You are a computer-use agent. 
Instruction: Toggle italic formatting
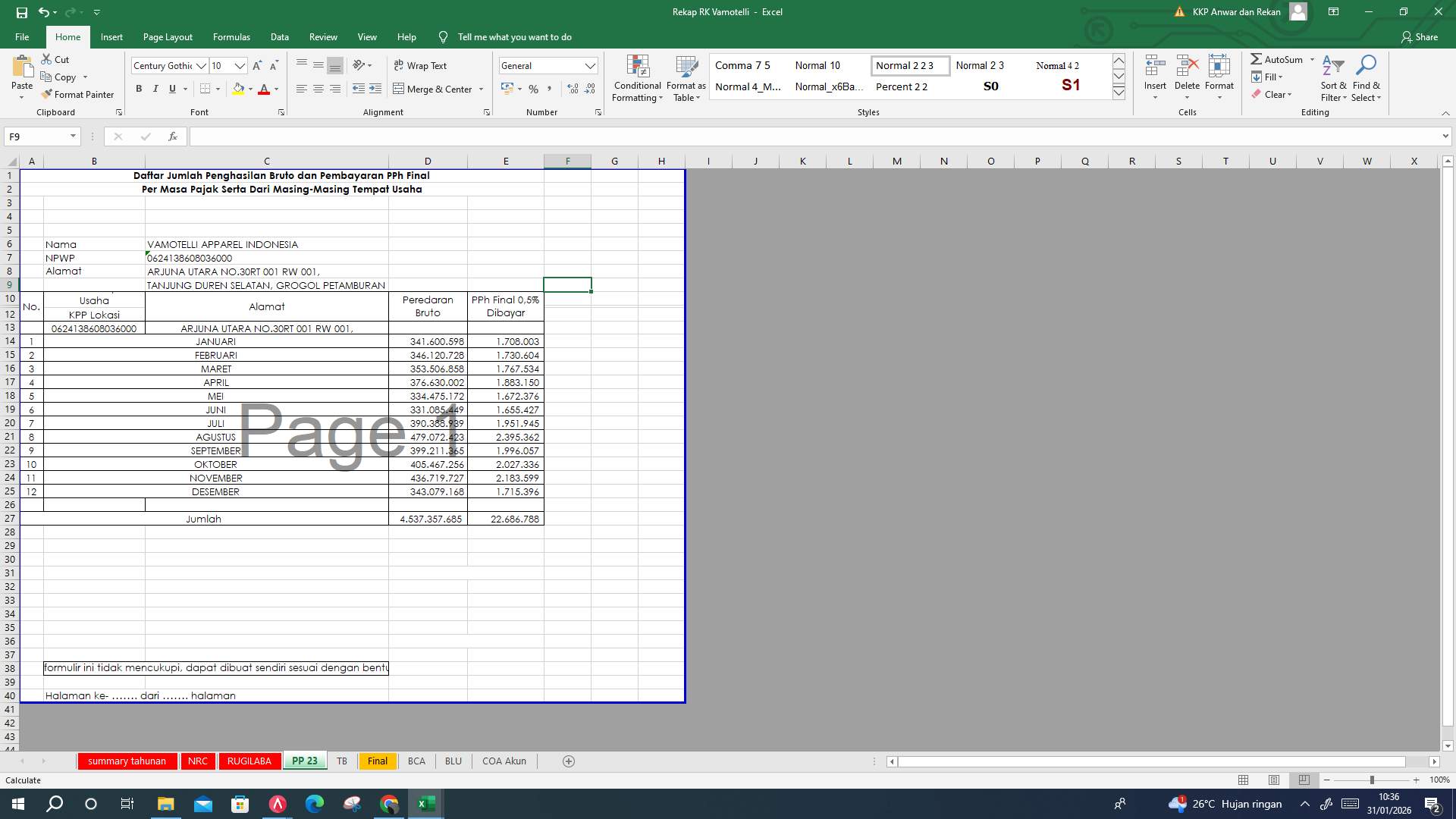(155, 89)
